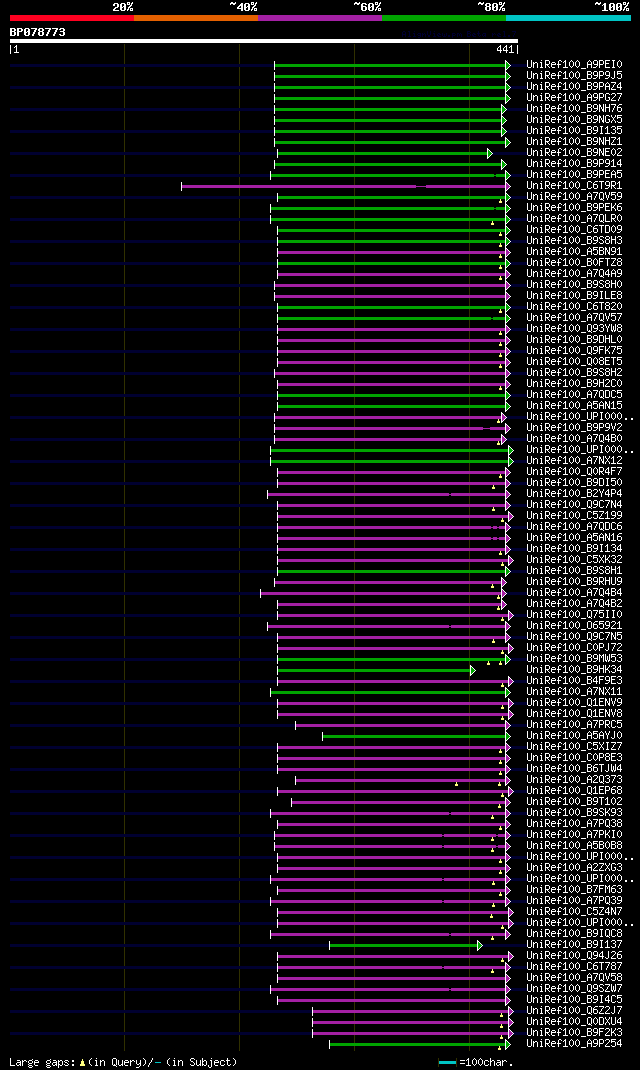Open hit UniRef100_A9PEI0
640x1070 pixels.
(574, 65)
